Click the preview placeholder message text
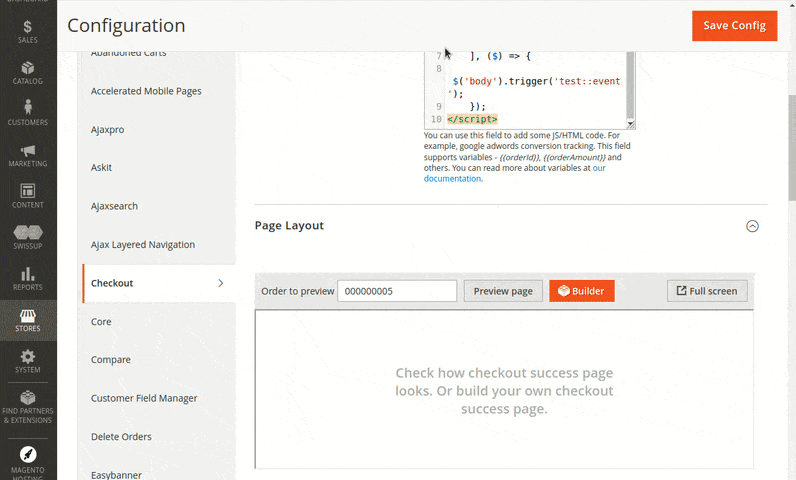796x480 pixels. click(x=504, y=391)
